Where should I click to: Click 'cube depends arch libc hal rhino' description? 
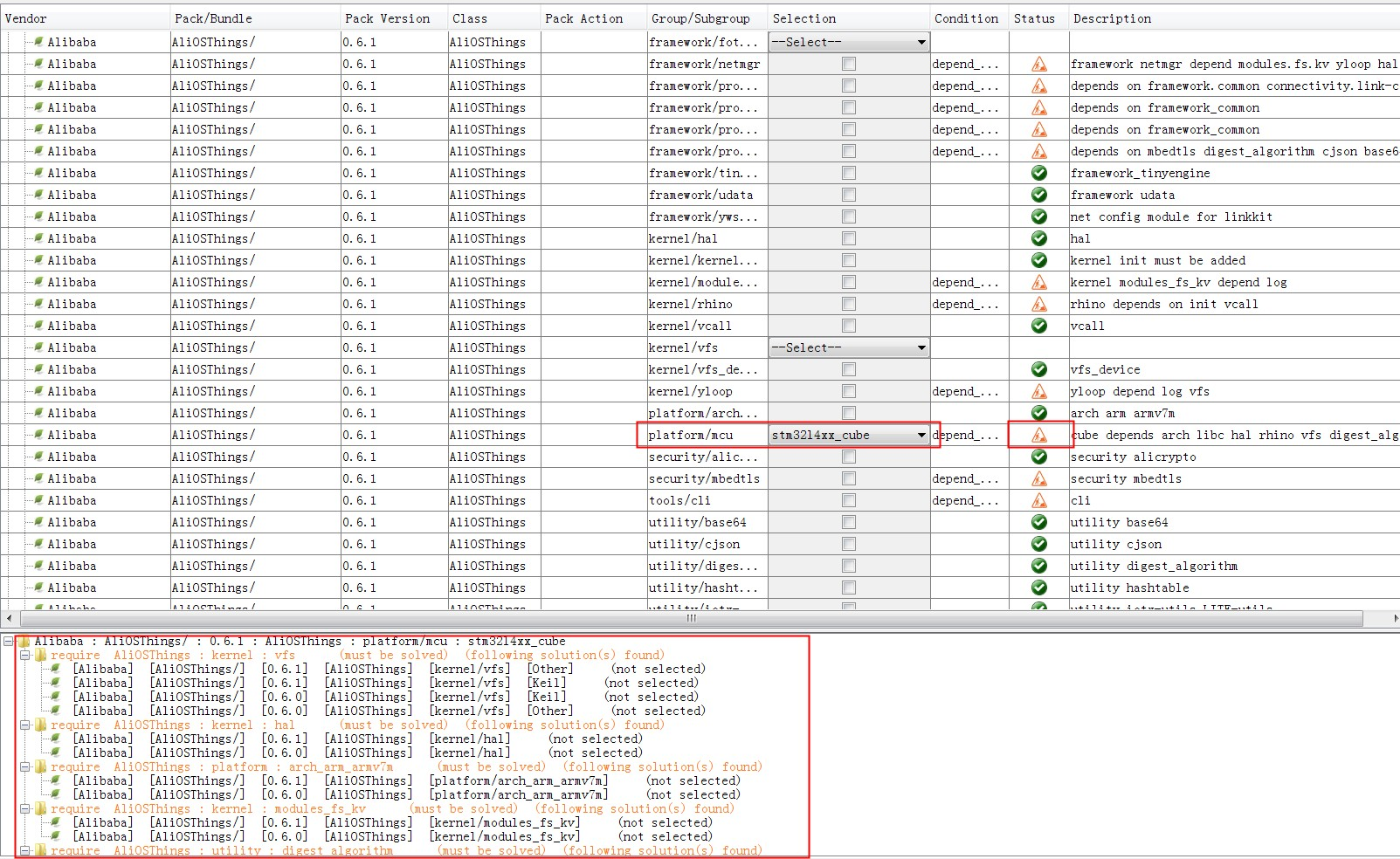point(1235,435)
